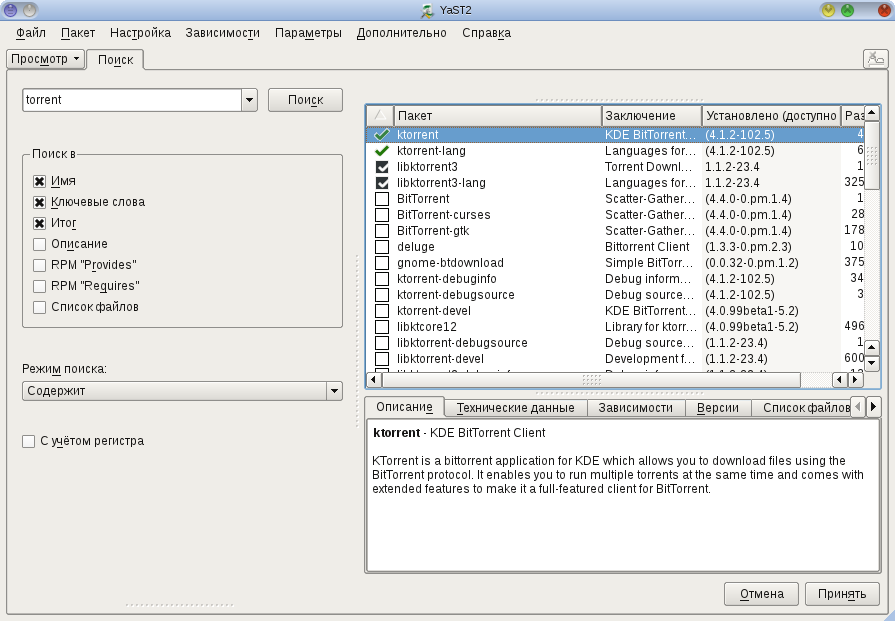Sort by the Пакет column header
The image size is (895, 621).
click(x=498, y=115)
